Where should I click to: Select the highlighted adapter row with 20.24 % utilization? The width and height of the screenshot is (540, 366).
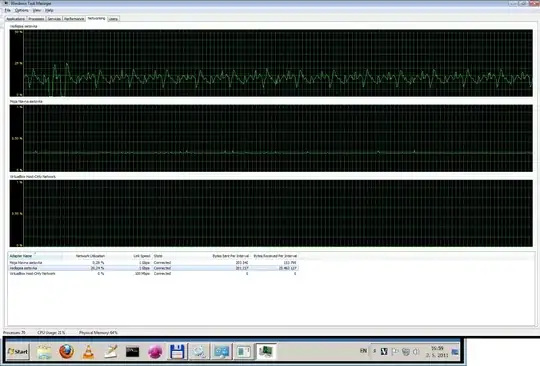point(153,268)
